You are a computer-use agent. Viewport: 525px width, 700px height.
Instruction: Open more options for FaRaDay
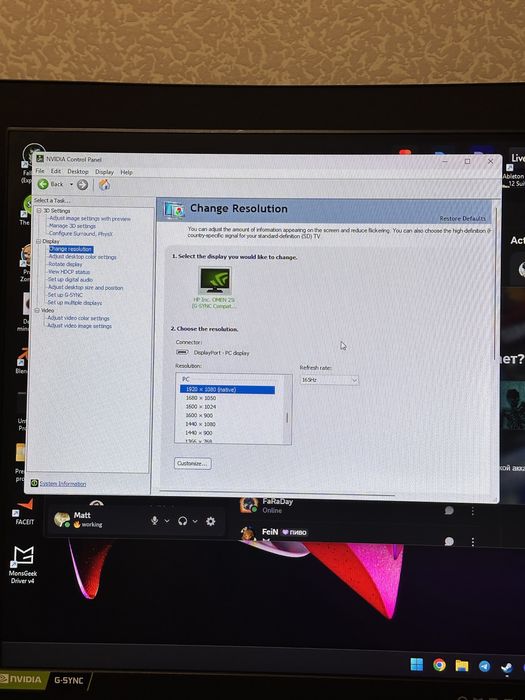pyautogui.click(x=473, y=511)
